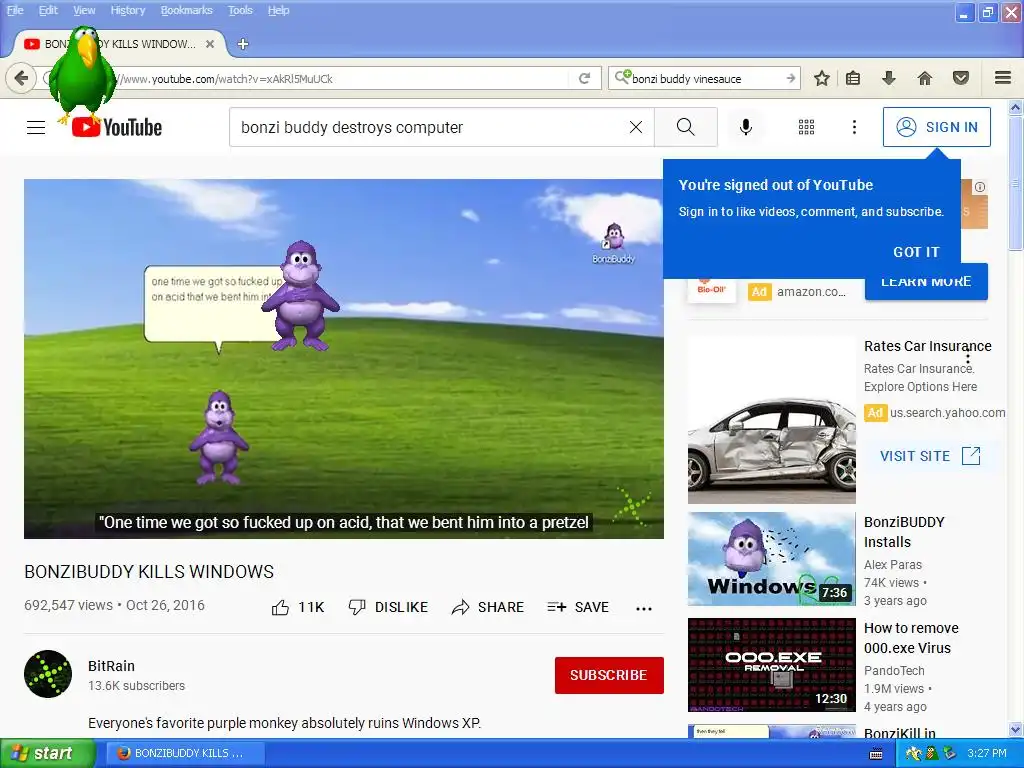Open the 000.EXE Removal thumbnail

tap(771, 665)
